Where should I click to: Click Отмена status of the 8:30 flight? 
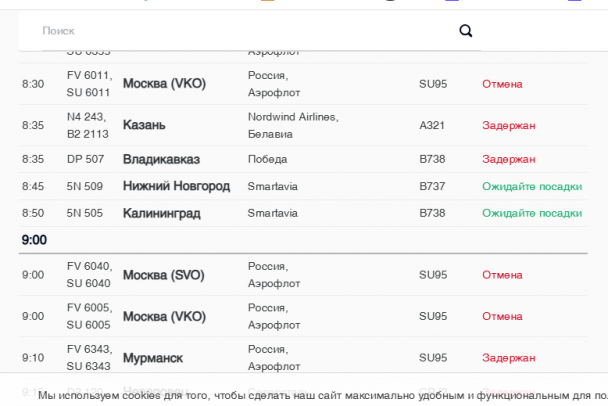click(502, 84)
